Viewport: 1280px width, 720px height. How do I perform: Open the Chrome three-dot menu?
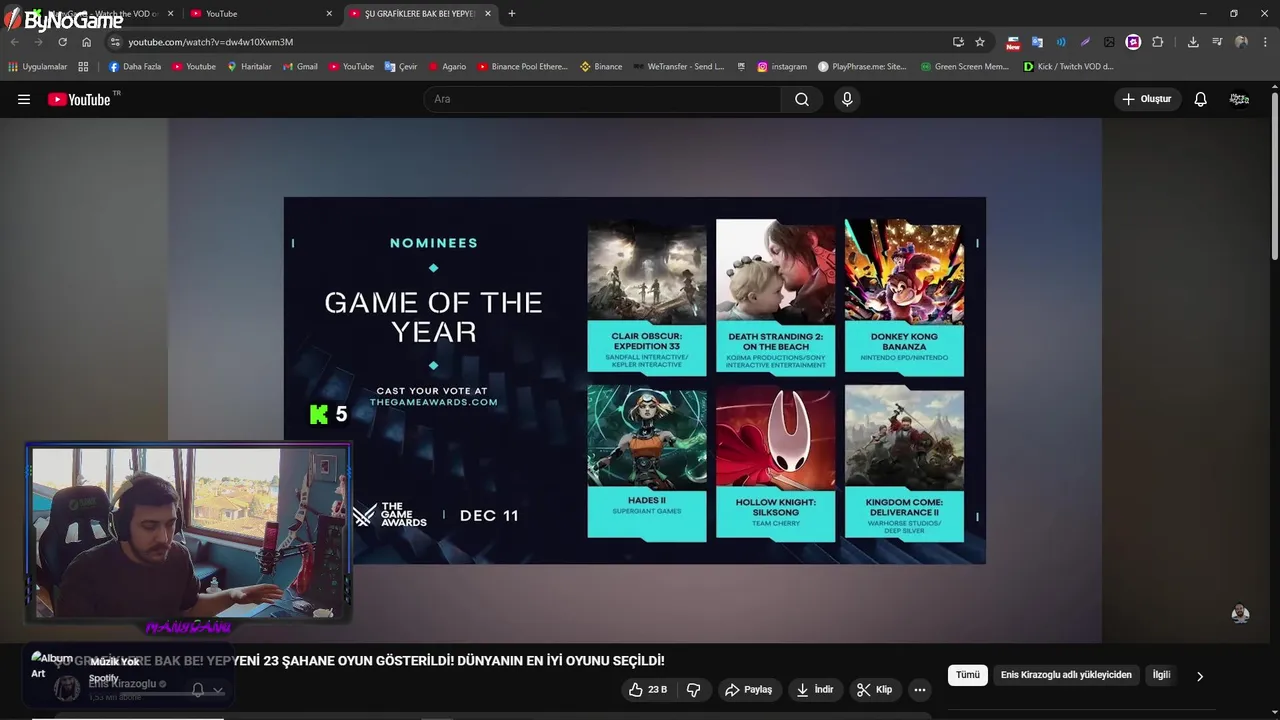click(x=1265, y=42)
